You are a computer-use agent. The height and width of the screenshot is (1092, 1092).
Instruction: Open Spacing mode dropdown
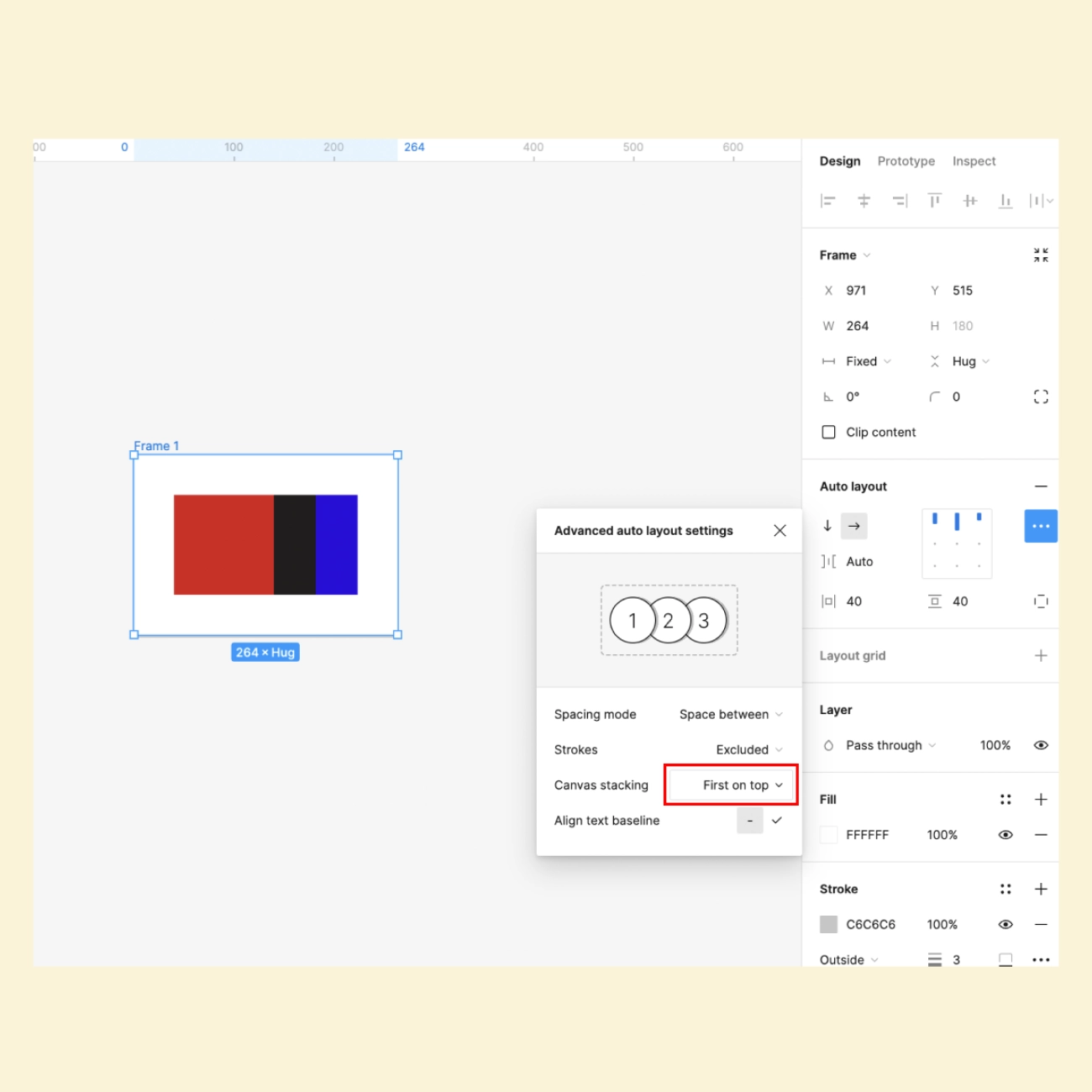(x=731, y=714)
